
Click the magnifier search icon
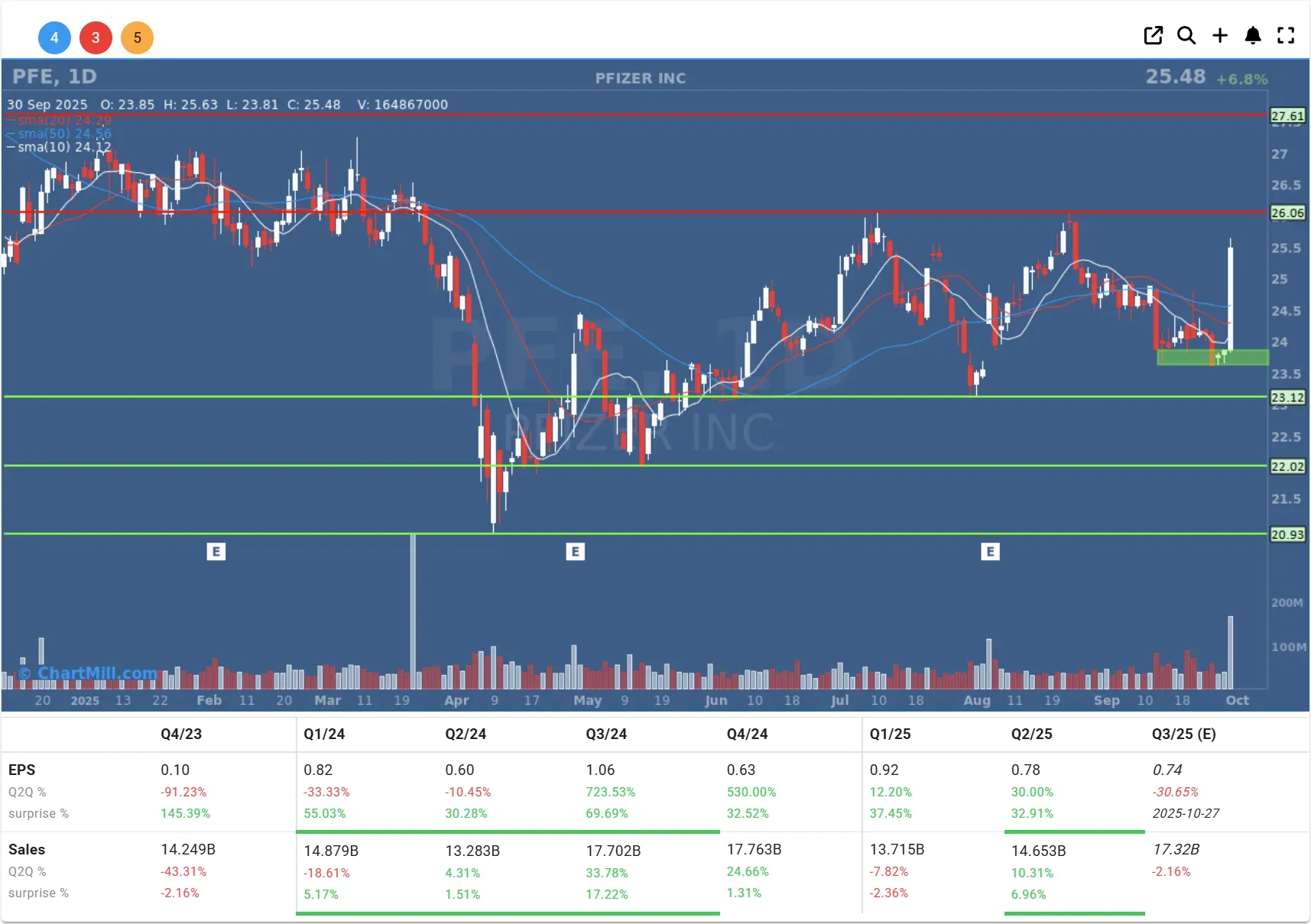coord(1186,35)
